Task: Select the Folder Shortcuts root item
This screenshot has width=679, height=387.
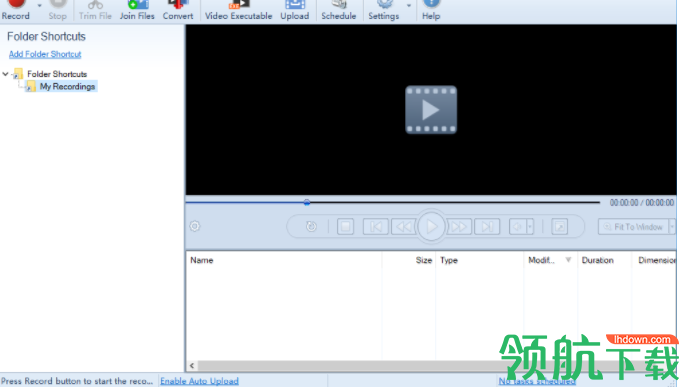Action: tap(57, 74)
